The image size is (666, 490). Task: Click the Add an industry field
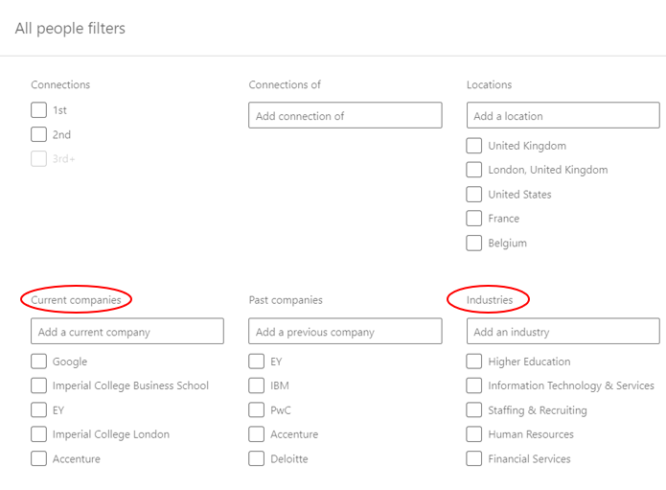(563, 331)
